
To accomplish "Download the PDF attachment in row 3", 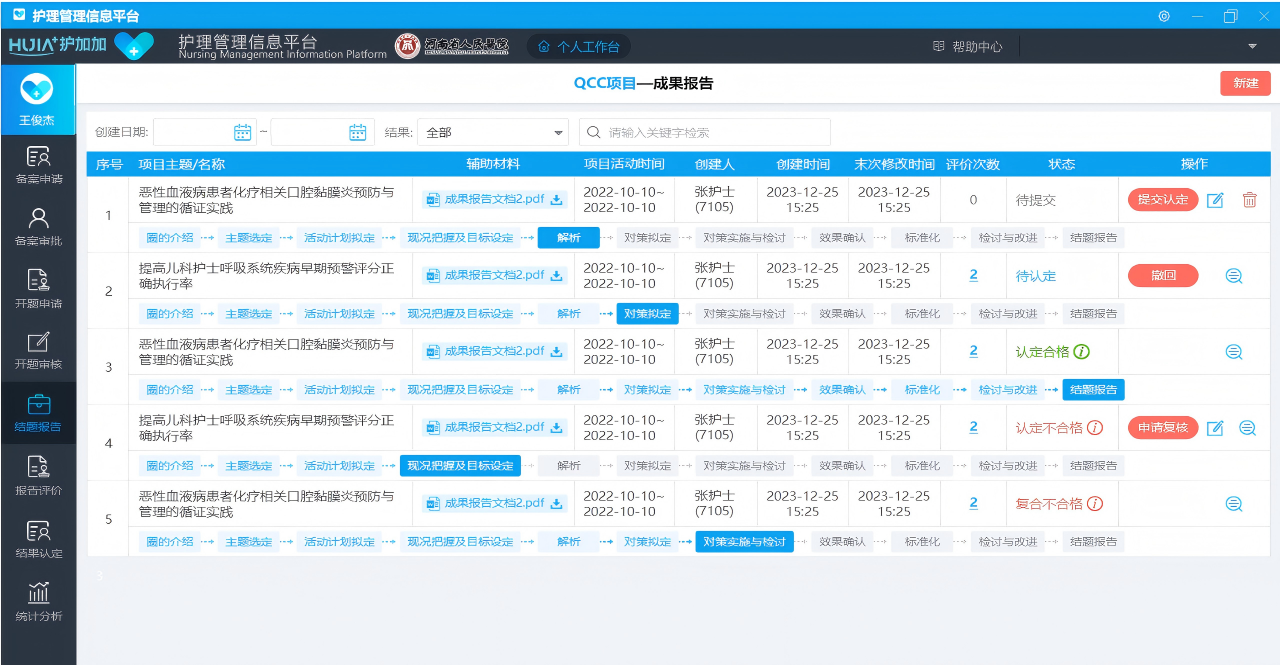I will [x=556, y=352].
